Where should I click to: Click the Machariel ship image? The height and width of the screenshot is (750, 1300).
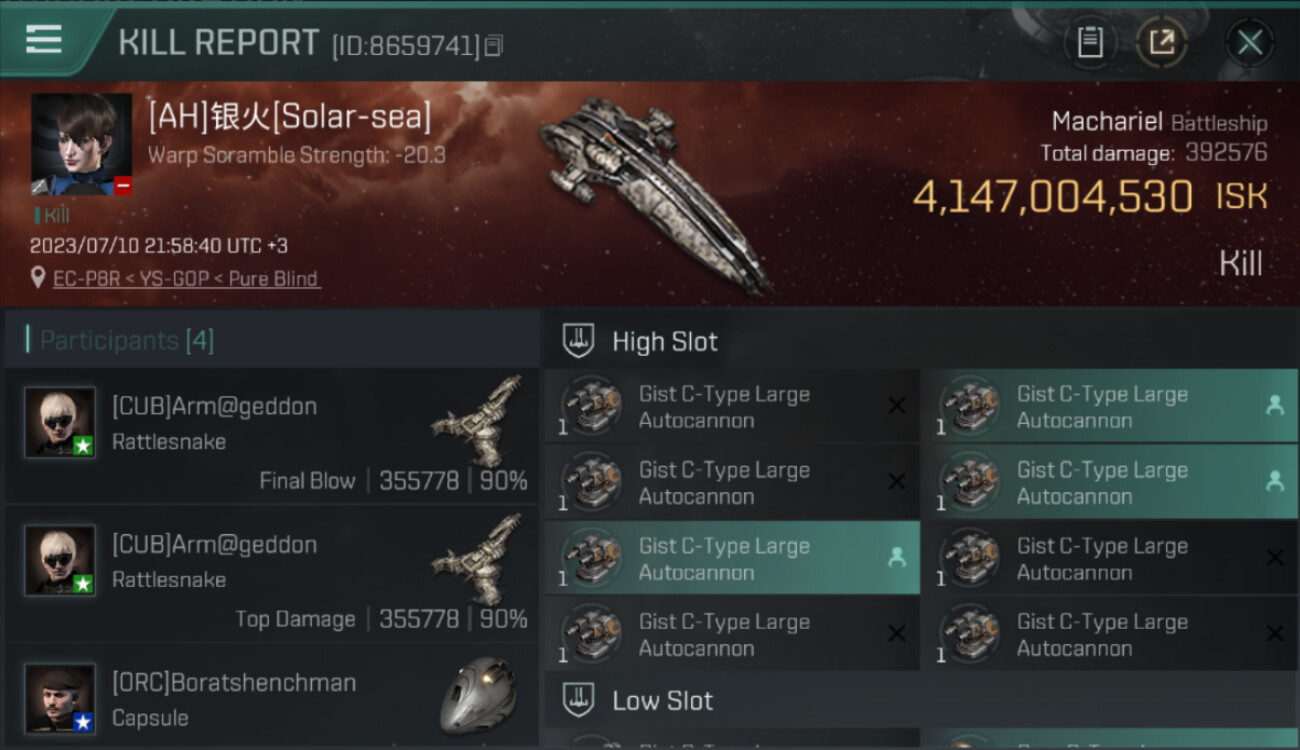655,190
